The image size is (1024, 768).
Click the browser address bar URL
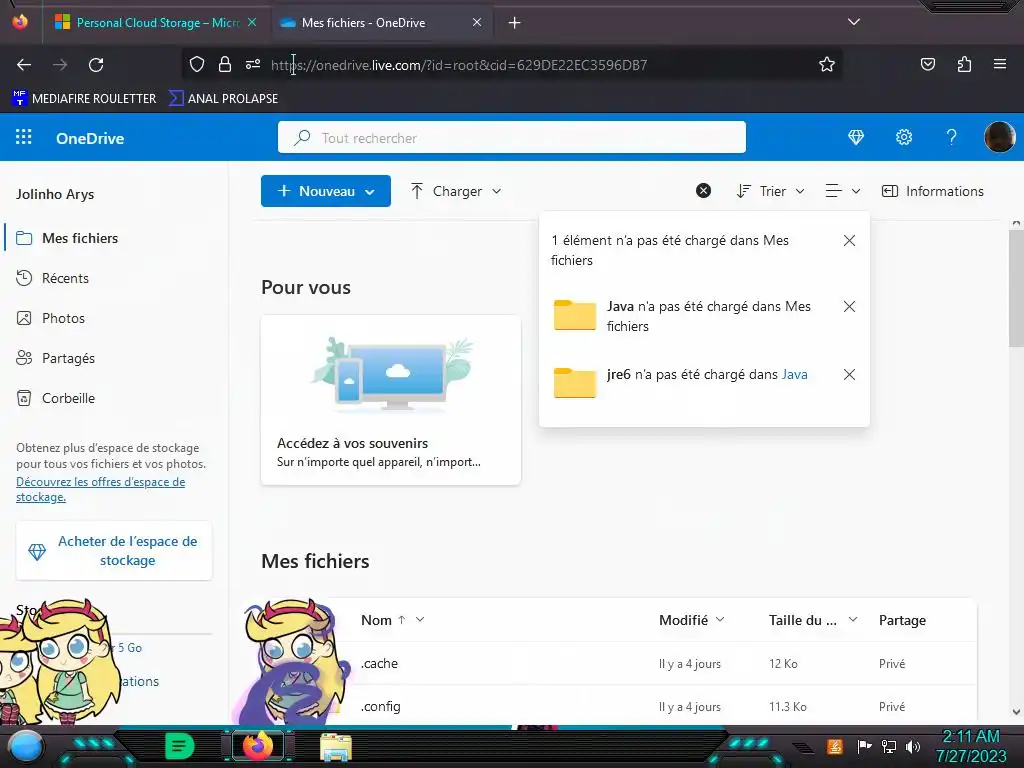pyautogui.click(x=458, y=65)
